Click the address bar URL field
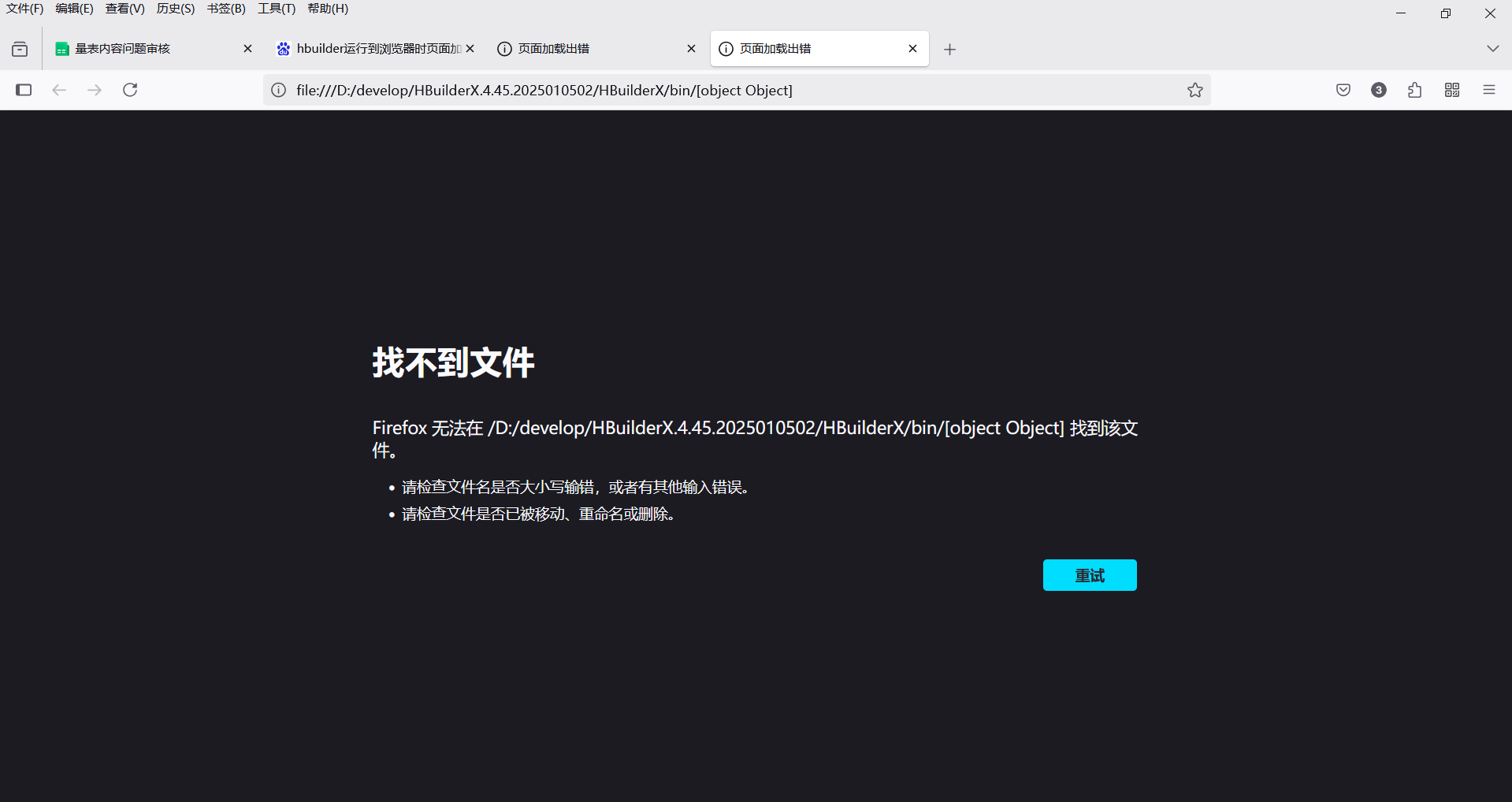 [737, 90]
